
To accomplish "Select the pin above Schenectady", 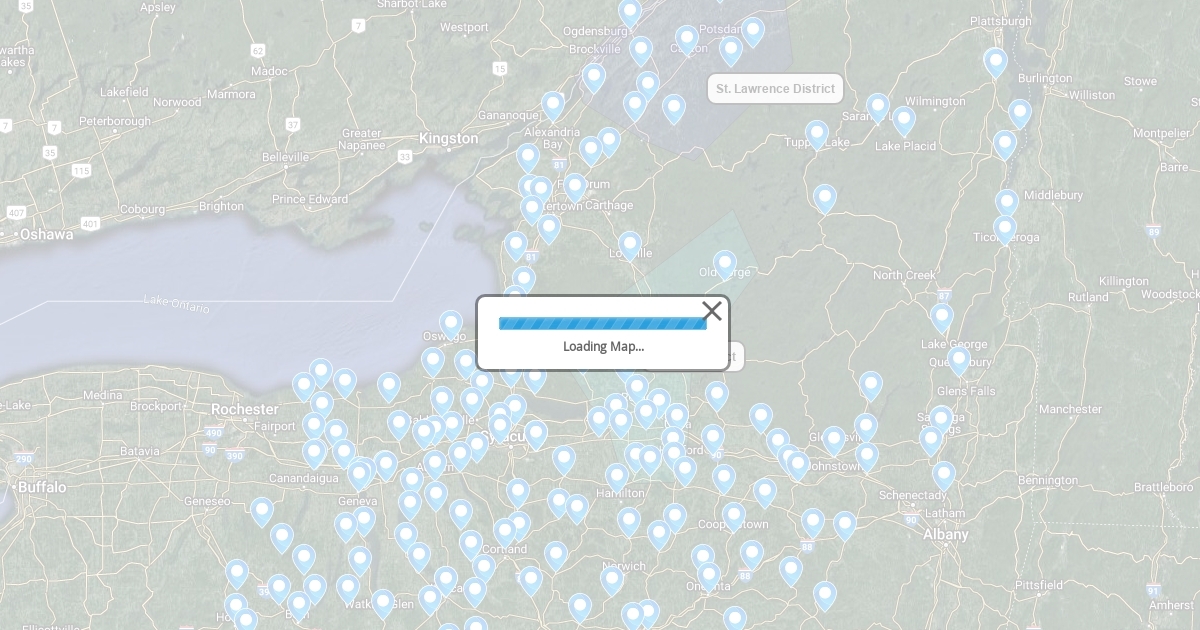I will coord(944,475).
